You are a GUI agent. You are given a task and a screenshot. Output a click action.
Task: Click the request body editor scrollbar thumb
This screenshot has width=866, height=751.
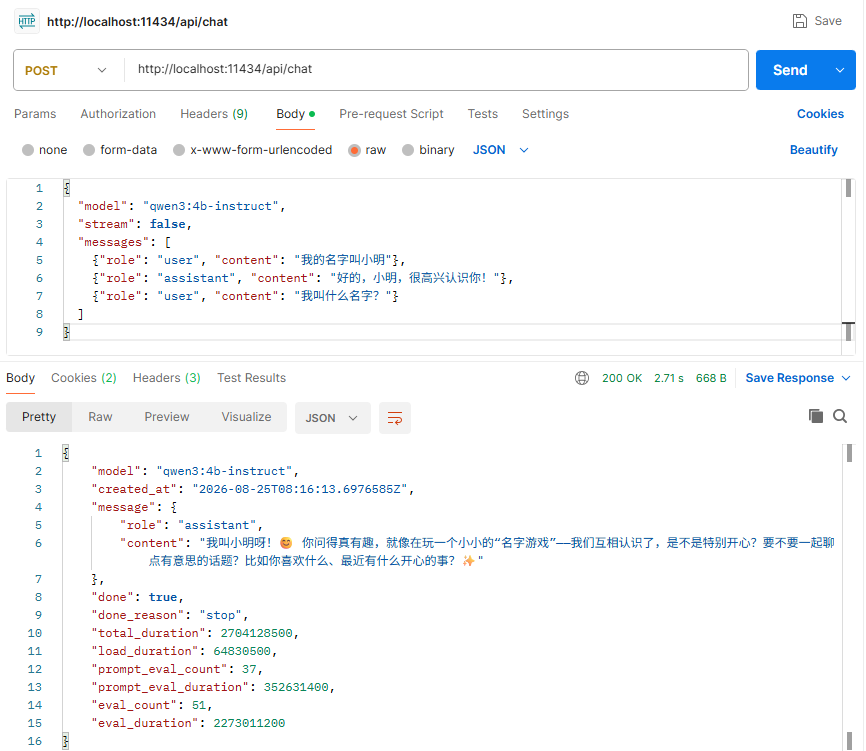tap(848, 188)
